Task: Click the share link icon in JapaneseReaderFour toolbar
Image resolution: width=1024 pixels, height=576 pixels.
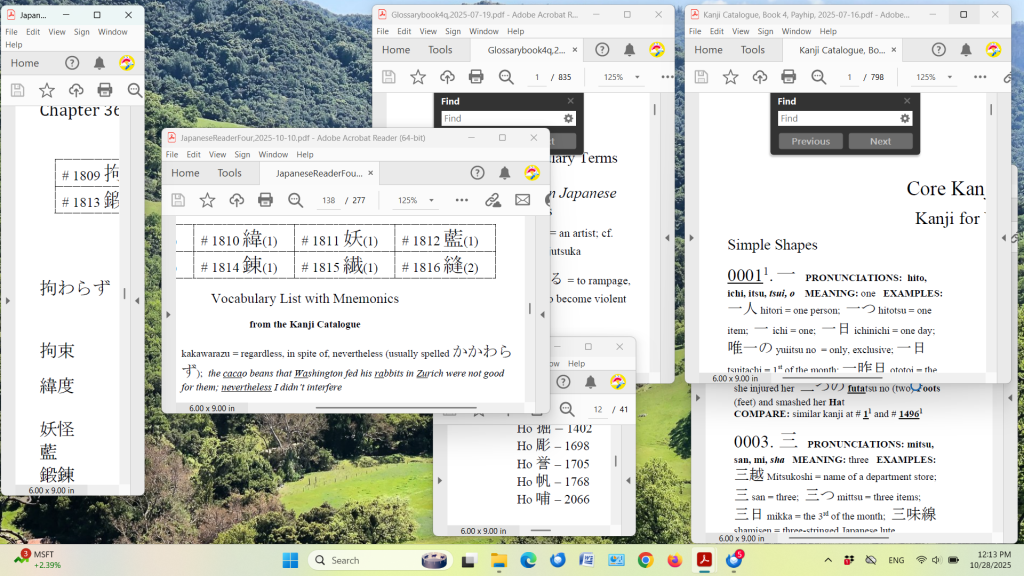Action: 492,200
